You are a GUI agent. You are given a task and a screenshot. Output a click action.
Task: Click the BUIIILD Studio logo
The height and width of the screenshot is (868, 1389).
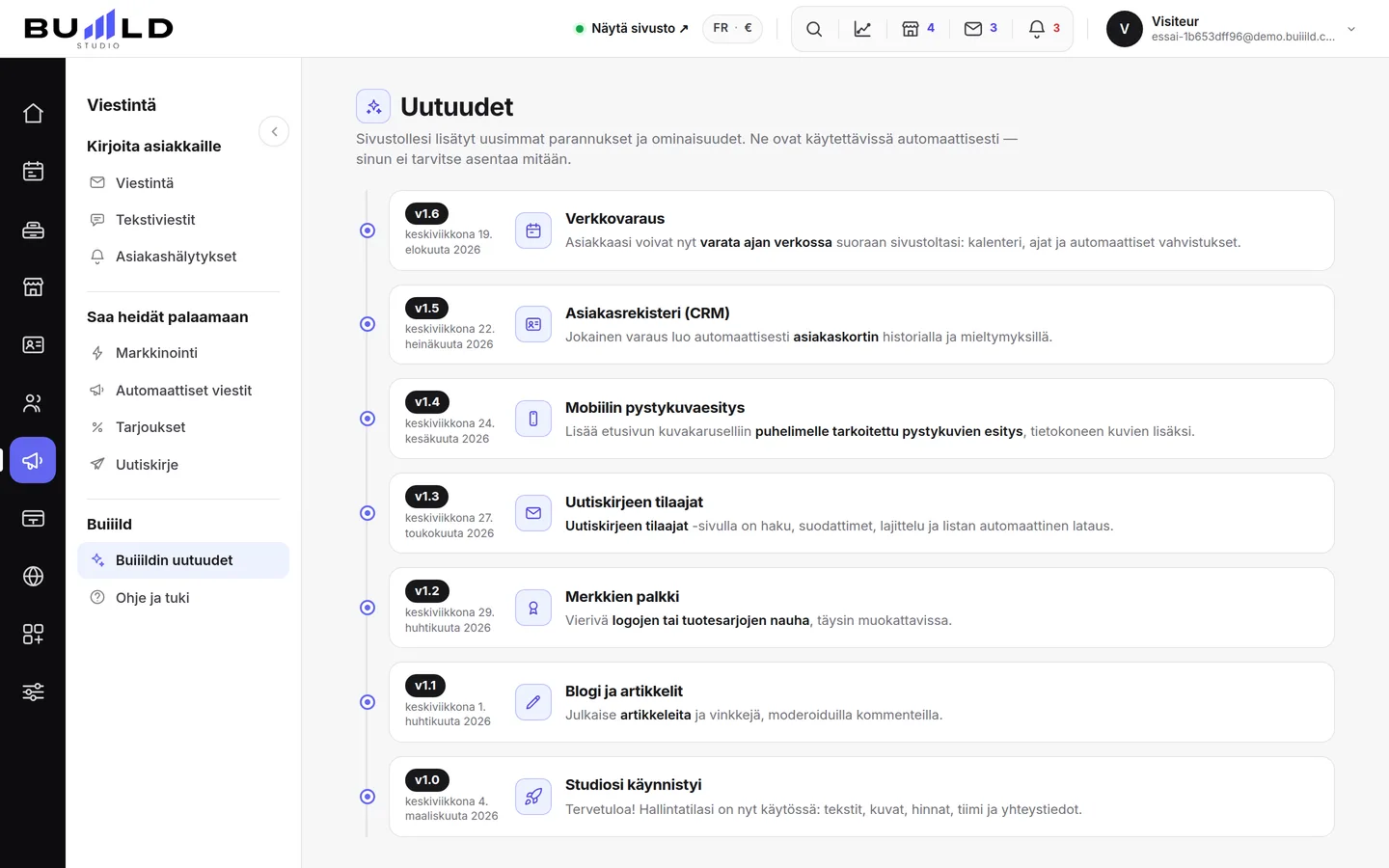coord(98,29)
